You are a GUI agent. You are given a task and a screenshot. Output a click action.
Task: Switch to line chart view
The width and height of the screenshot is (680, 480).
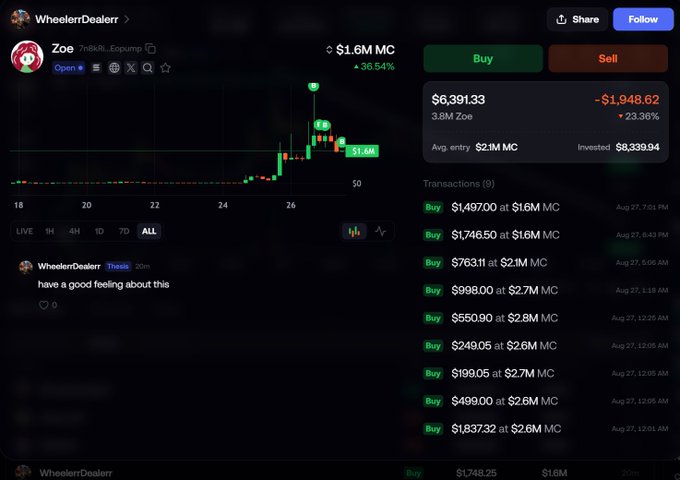point(380,232)
